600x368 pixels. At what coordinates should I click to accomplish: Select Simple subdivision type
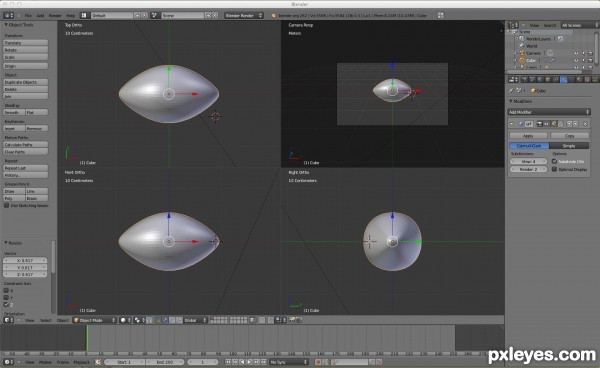pos(569,146)
